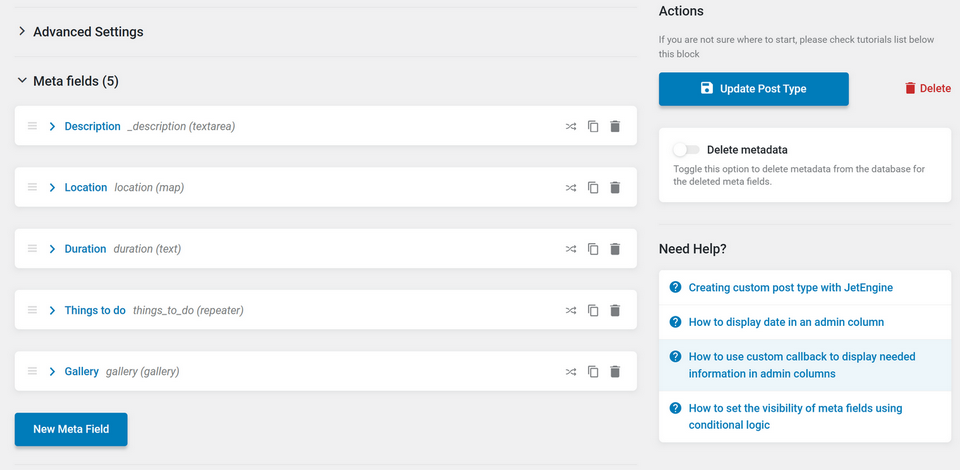Screen dimensions: 960x470
Task: Expand the Things to do field chevron
Action: click(52, 311)
